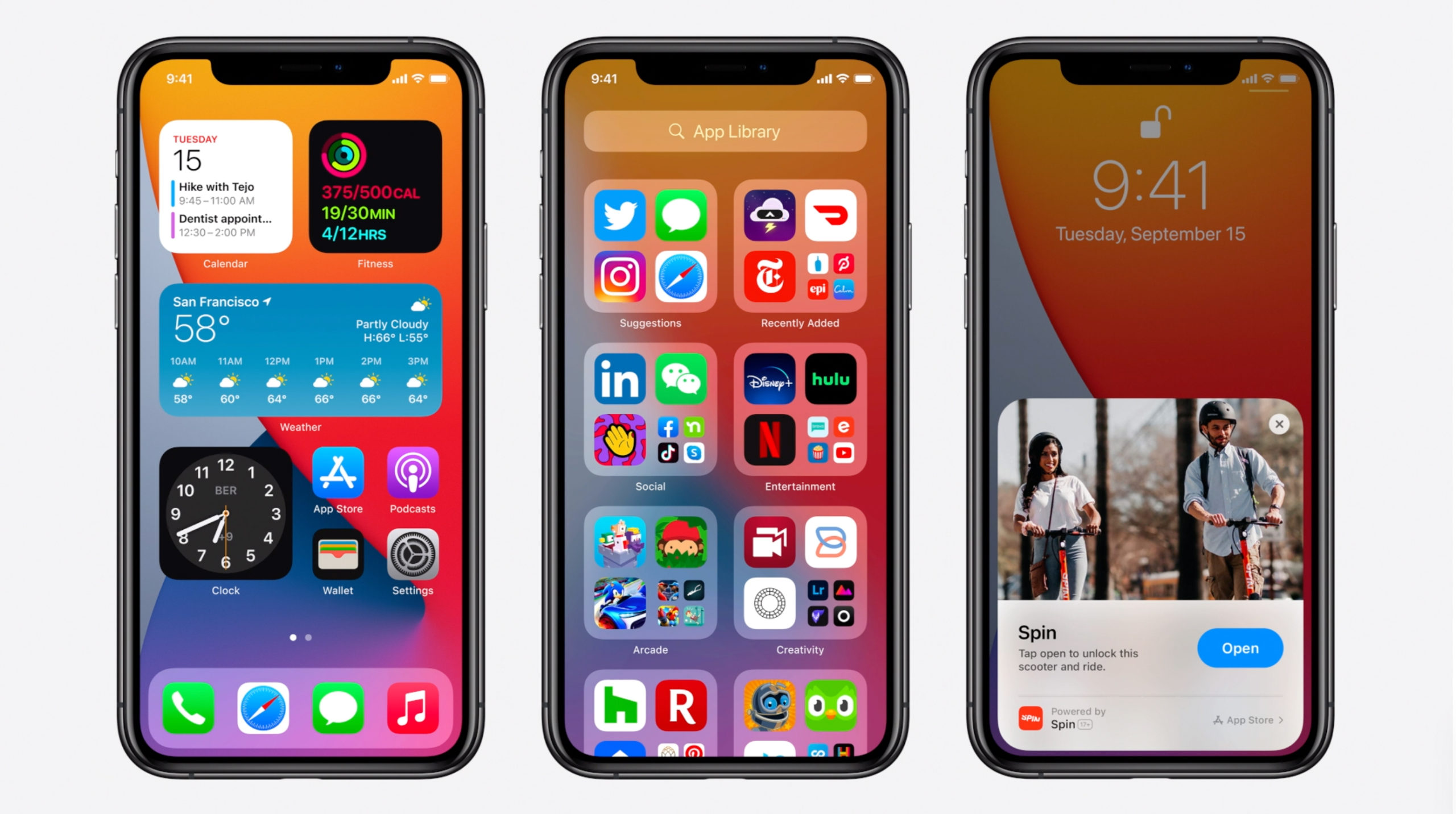Dismiss the Spin notification card
Screen dimensions: 1456x814
tap(1278, 422)
